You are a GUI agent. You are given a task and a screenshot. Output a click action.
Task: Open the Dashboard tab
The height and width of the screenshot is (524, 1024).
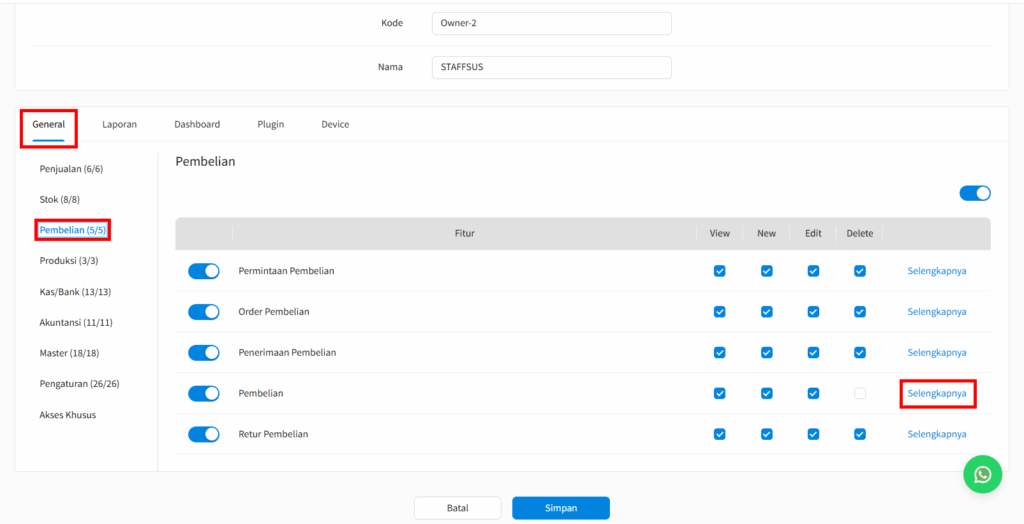pos(197,125)
